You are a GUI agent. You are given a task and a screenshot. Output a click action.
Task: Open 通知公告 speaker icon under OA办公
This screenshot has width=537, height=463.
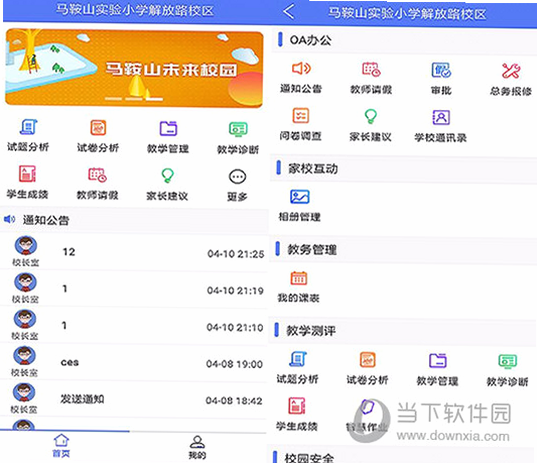pos(301,68)
